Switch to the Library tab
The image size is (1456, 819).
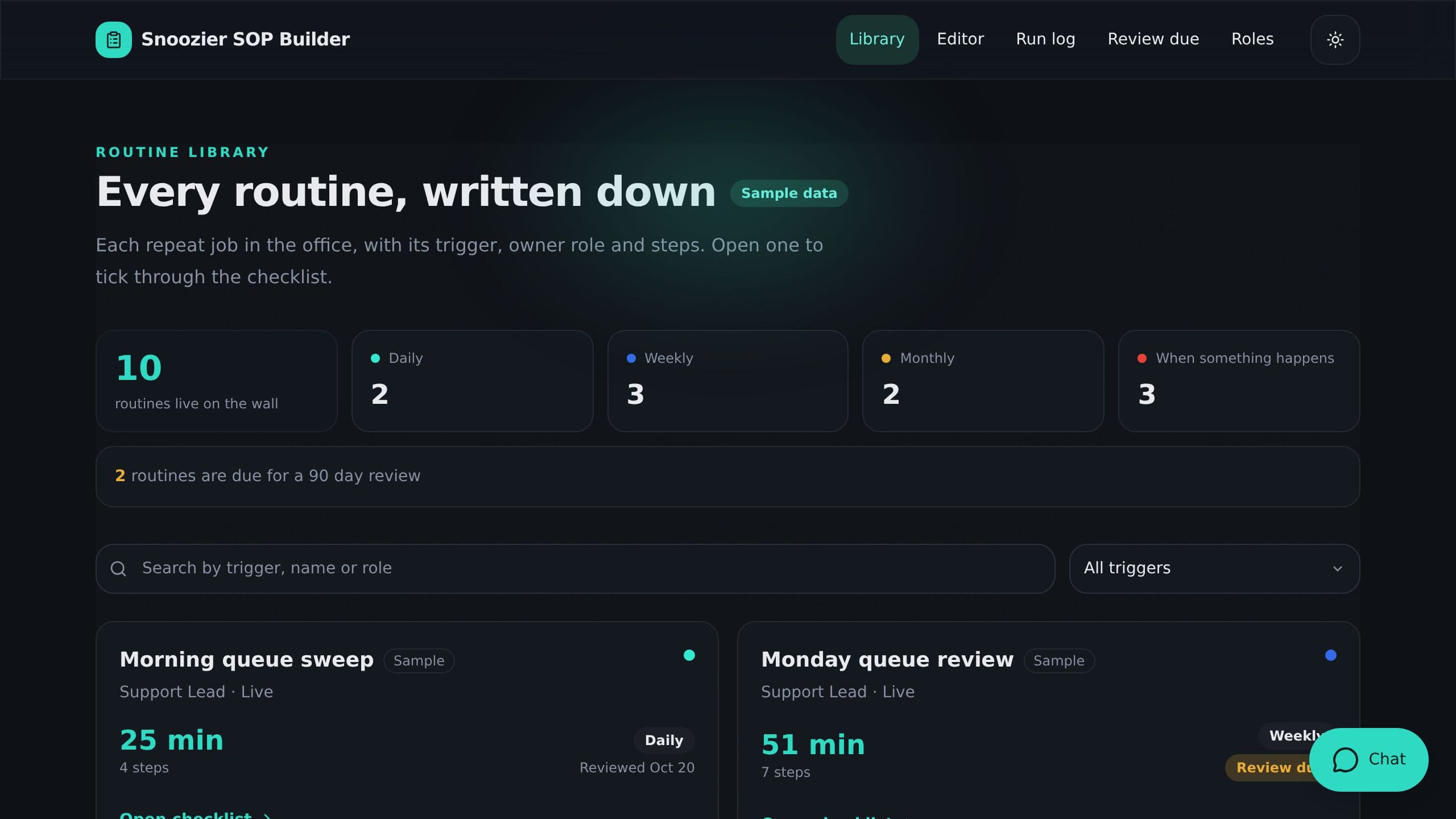point(877,39)
